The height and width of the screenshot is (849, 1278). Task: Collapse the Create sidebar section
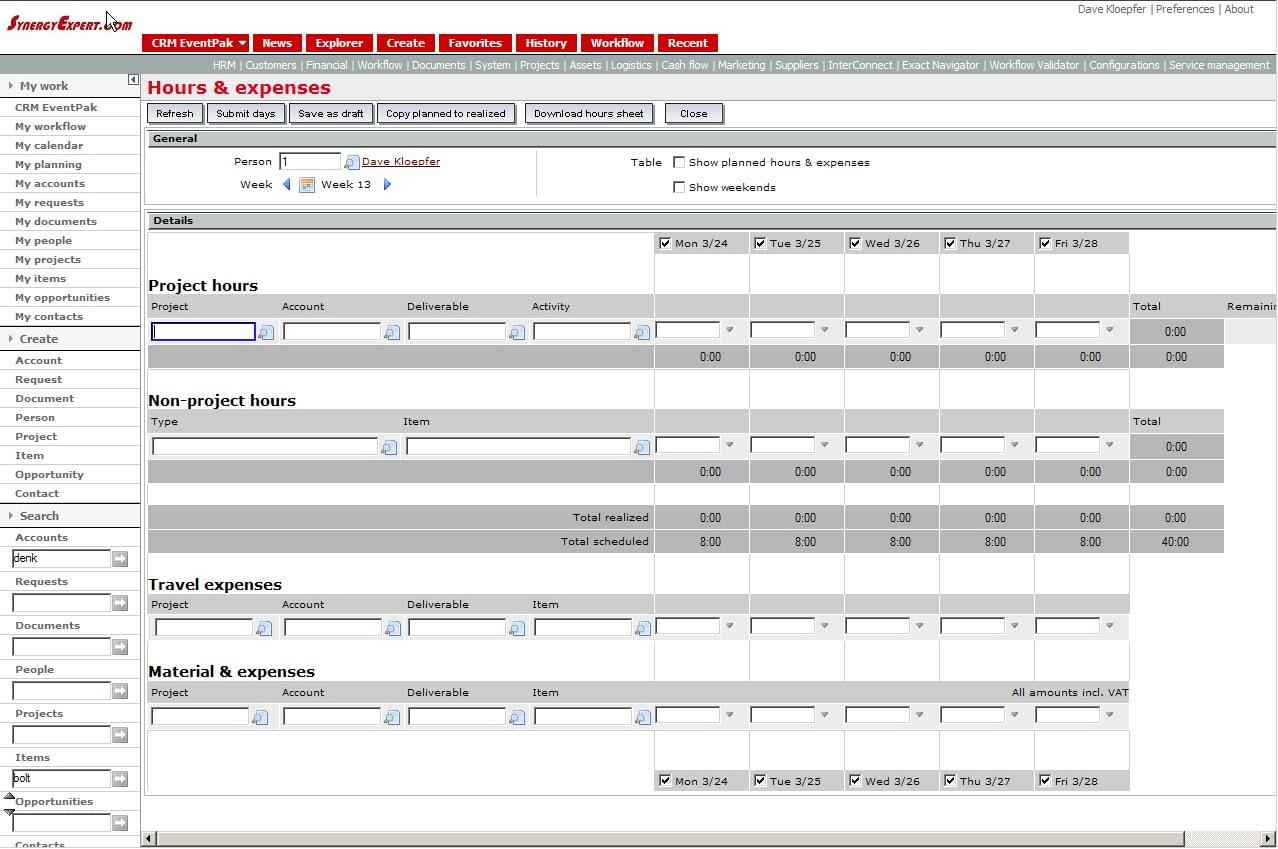click(x=11, y=339)
